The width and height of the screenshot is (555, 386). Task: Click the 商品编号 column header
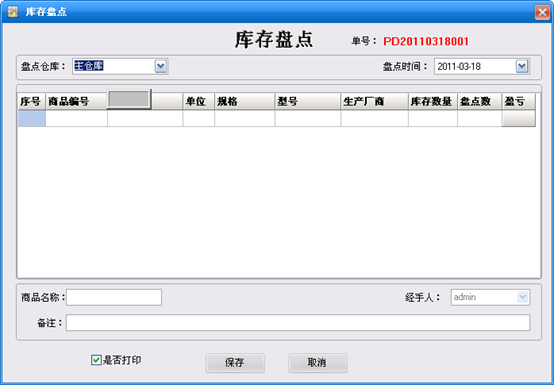tap(76, 102)
